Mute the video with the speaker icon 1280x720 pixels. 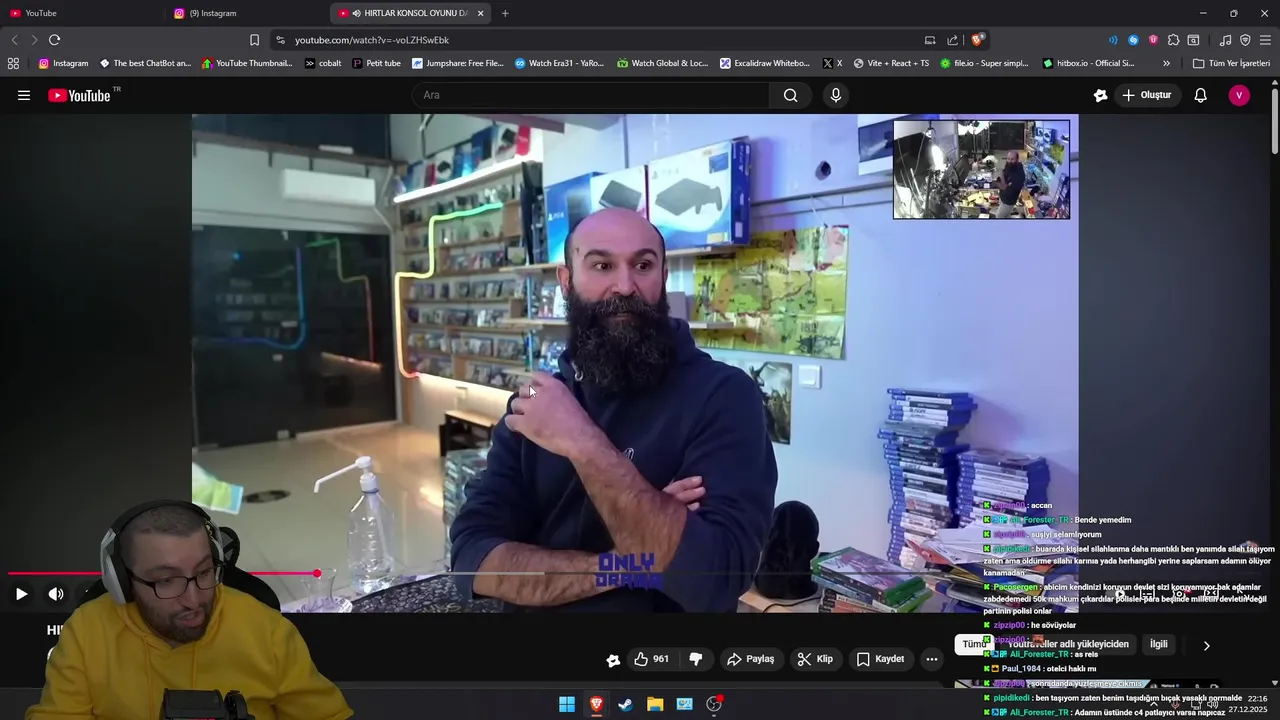tap(56, 594)
